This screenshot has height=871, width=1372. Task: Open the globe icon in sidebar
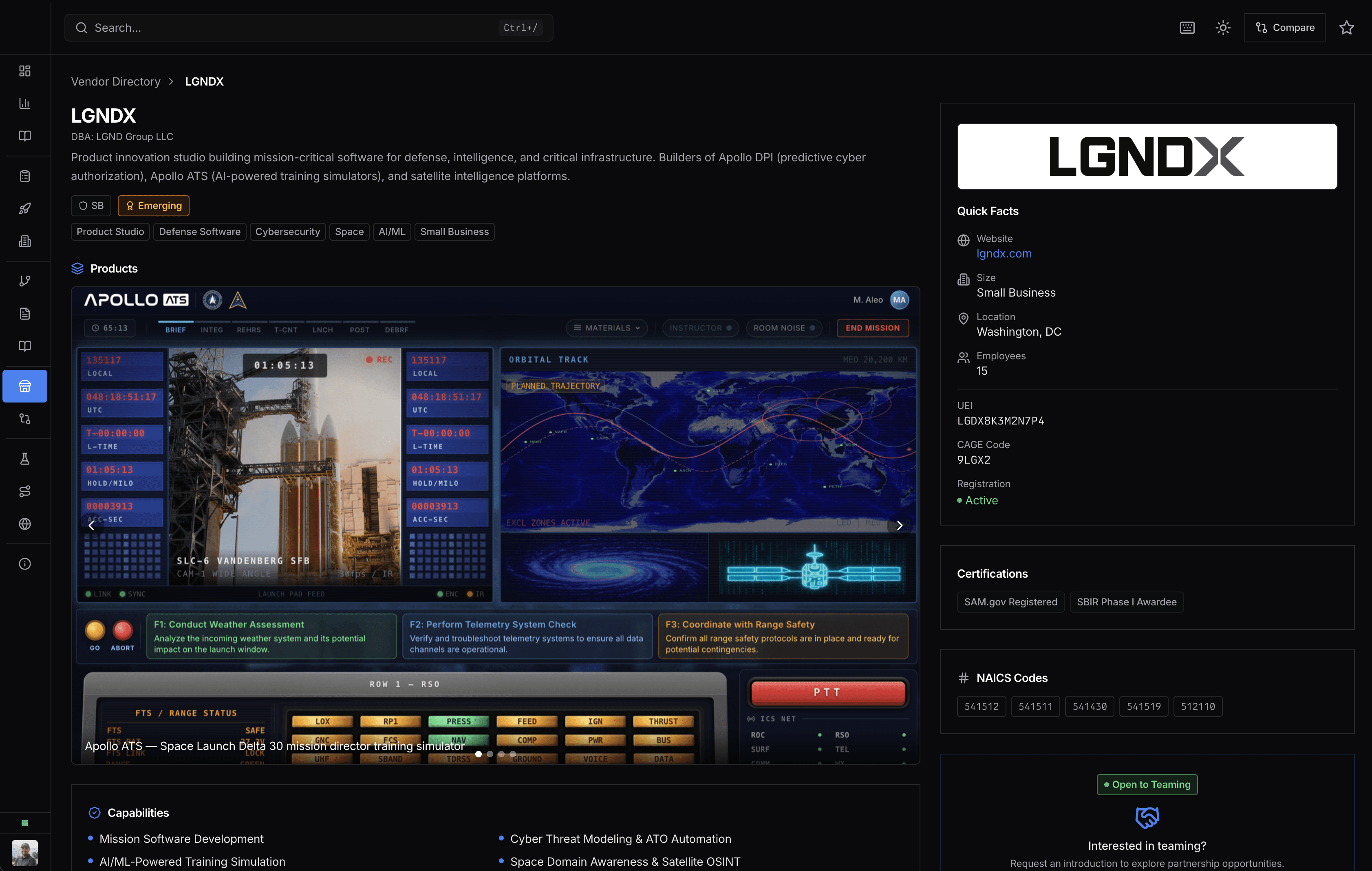[24, 524]
